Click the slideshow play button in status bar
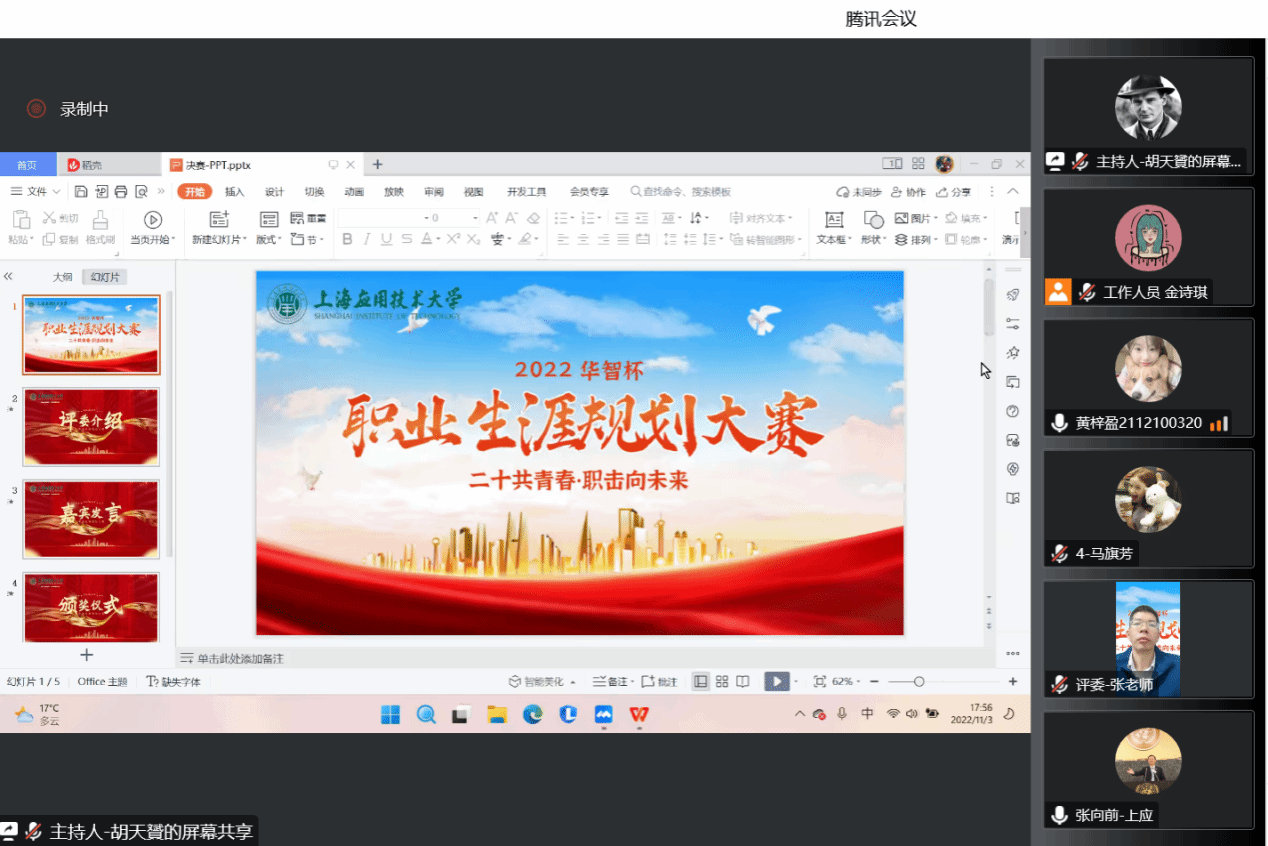Image resolution: width=1268 pixels, height=846 pixels. pos(776,681)
